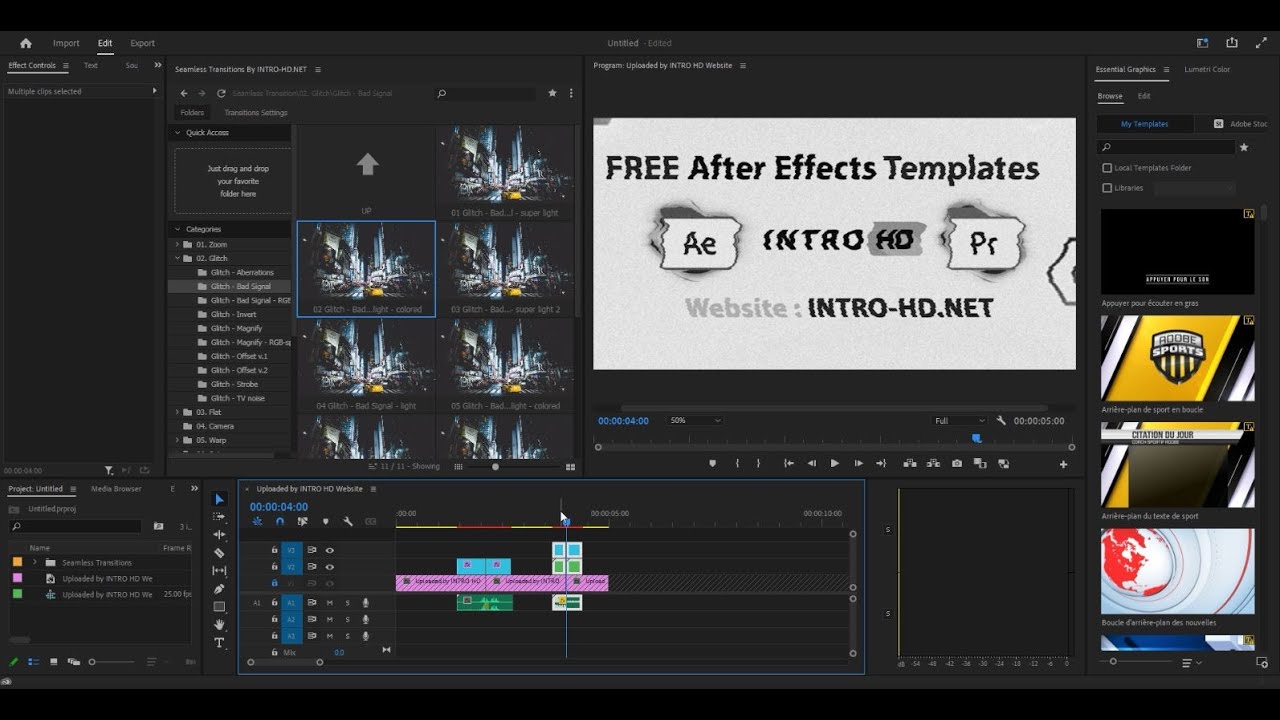Click the thumbnail size slider in transitions panel
Viewport: 1280px width, 720px height.
pyautogui.click(x=495, y=466)
